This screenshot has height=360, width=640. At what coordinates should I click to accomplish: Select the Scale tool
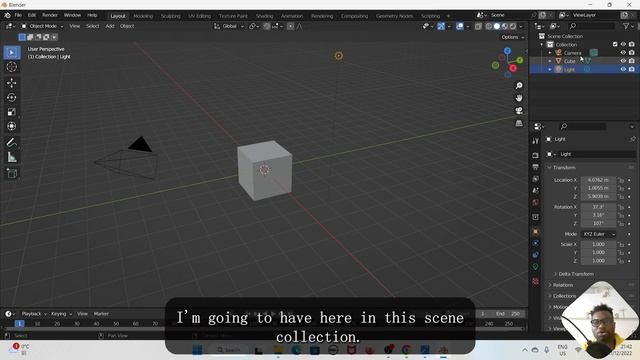(11, 112)
